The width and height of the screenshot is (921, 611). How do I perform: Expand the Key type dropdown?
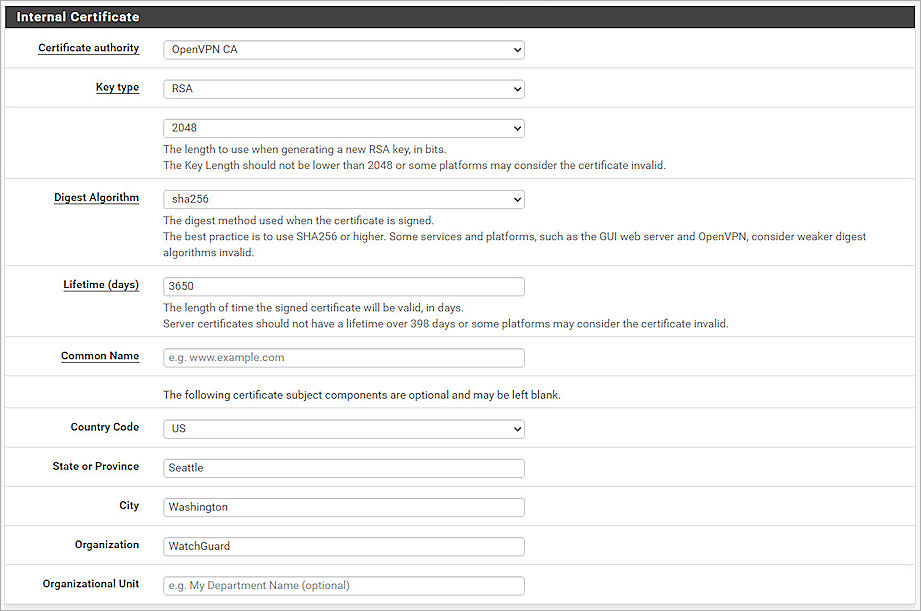click(343, 88)
